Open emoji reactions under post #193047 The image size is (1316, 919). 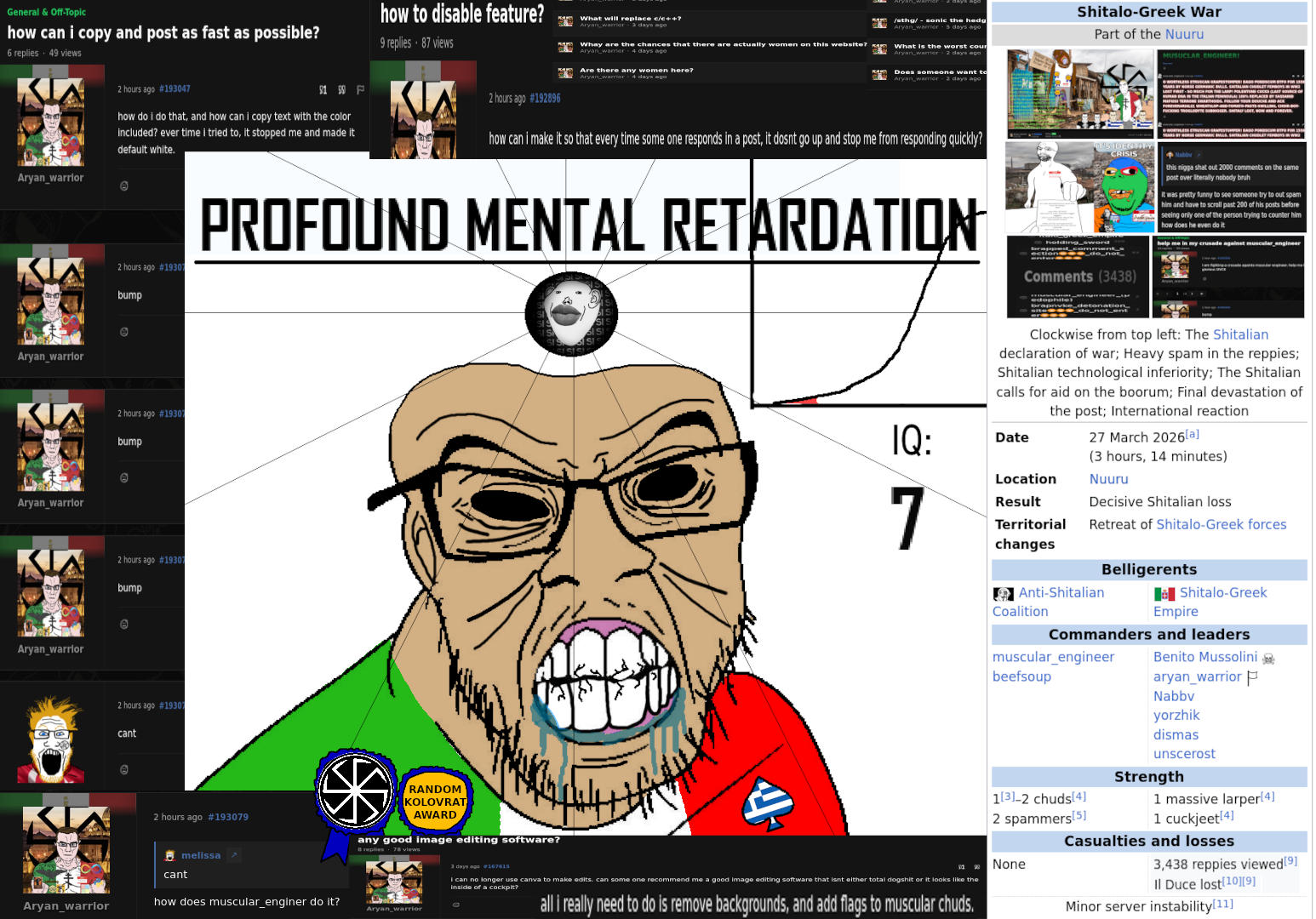click(124, 186)
